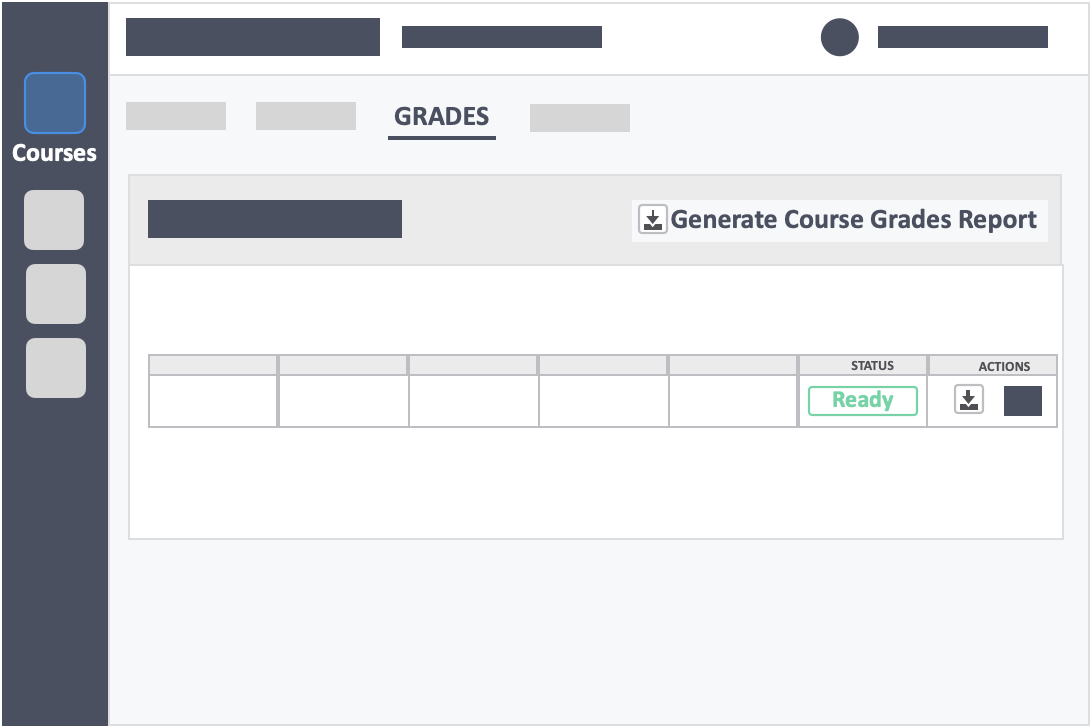Click Generate Course Grades Report text
Screen dimensions: 1092x728
pyautogui.click(x=853, y=219)
